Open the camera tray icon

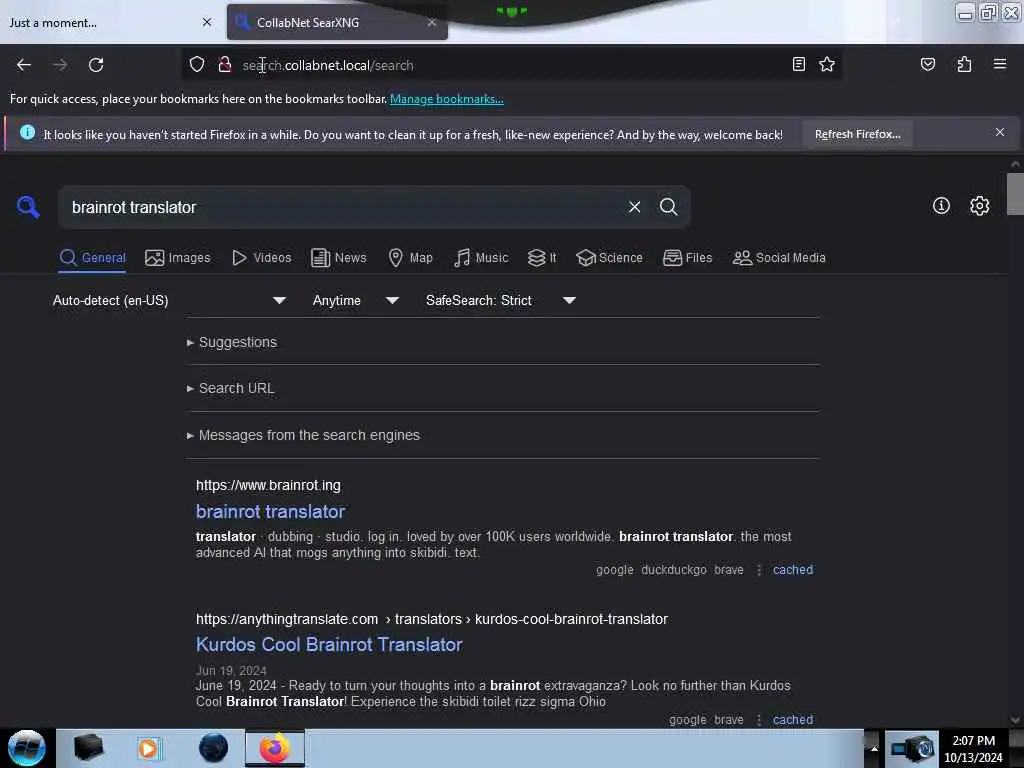click(912, 748)
